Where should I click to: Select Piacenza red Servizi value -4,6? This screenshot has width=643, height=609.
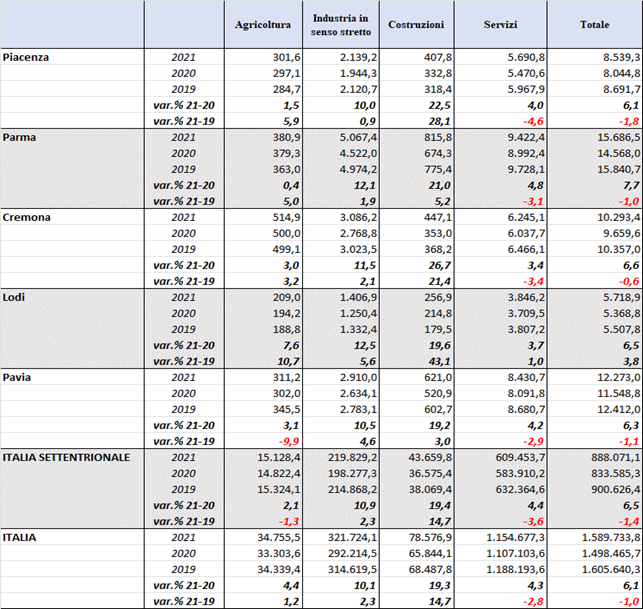(x=533, y=121)
